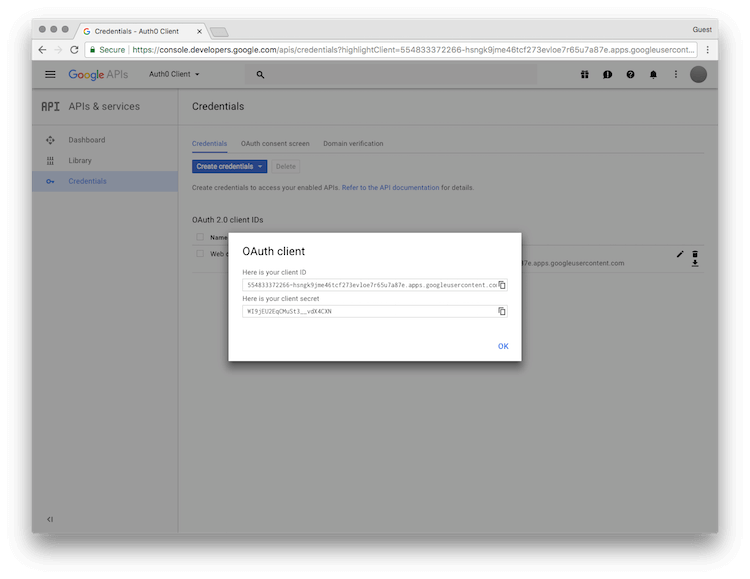Image resolution: width=750 pixels, height=579 pixels.
Task: Collapse the sidebar with bottom arrow
Action: click(x=50, y=519)
